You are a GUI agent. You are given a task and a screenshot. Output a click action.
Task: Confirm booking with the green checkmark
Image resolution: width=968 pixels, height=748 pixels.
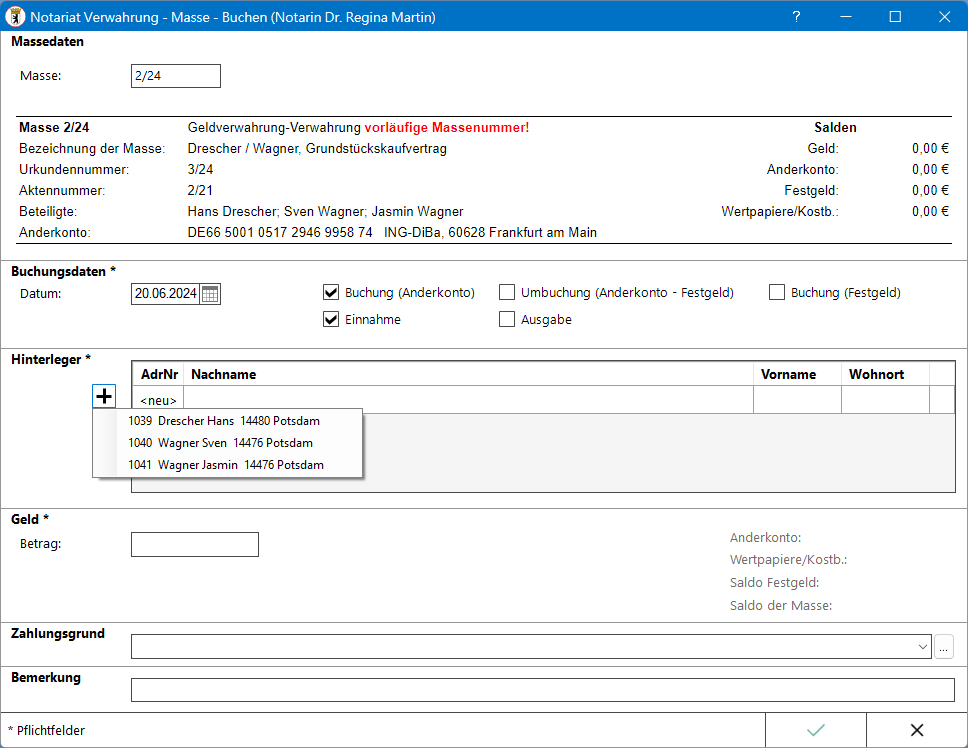pyautogui.click(x=816, y=730)
